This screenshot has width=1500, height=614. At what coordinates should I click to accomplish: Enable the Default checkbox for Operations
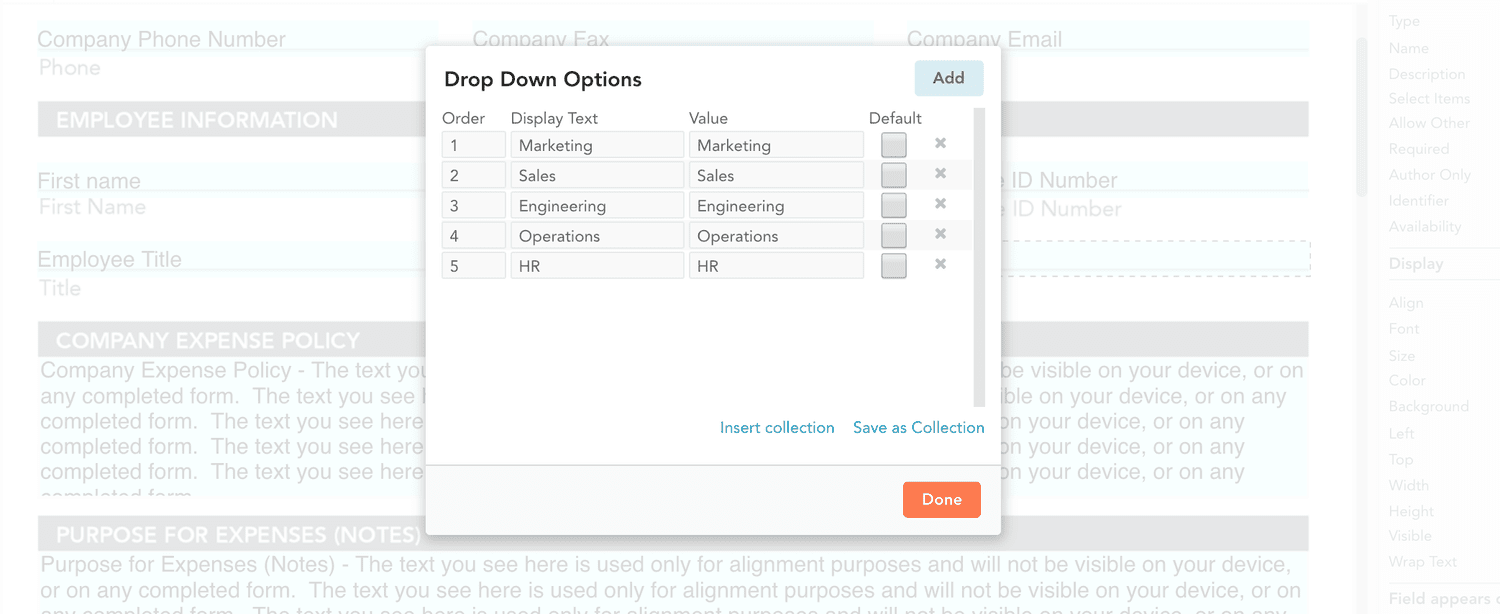pos(893,234)
